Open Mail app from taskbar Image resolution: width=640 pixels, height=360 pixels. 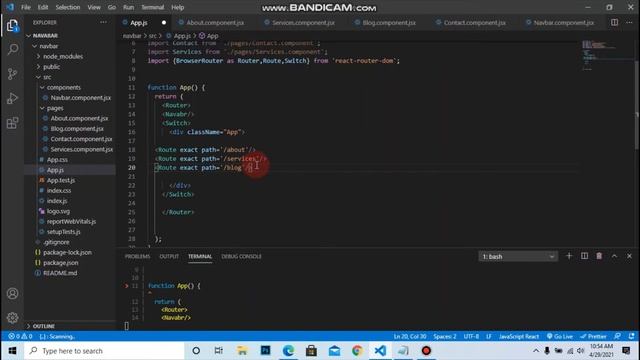[334, 351]
